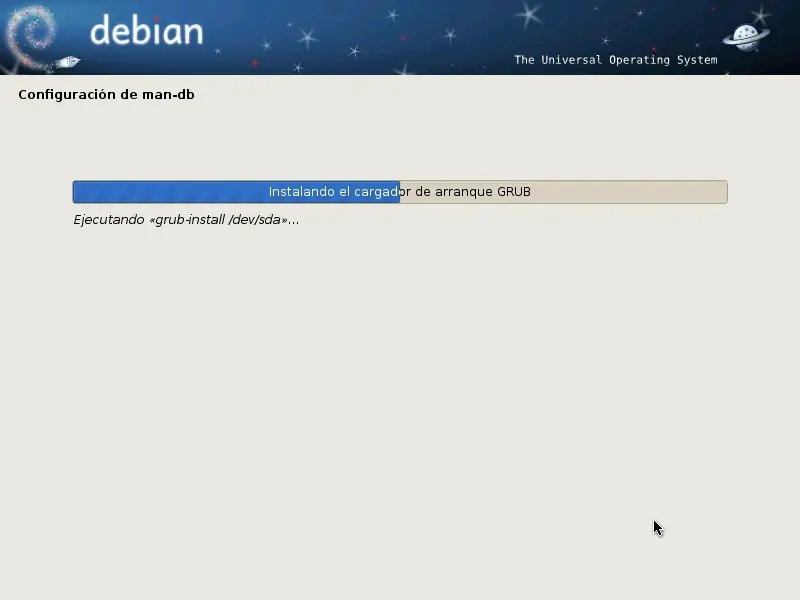
Task: Click the planet icon in the banner
Action: click(x=746, y=38)
